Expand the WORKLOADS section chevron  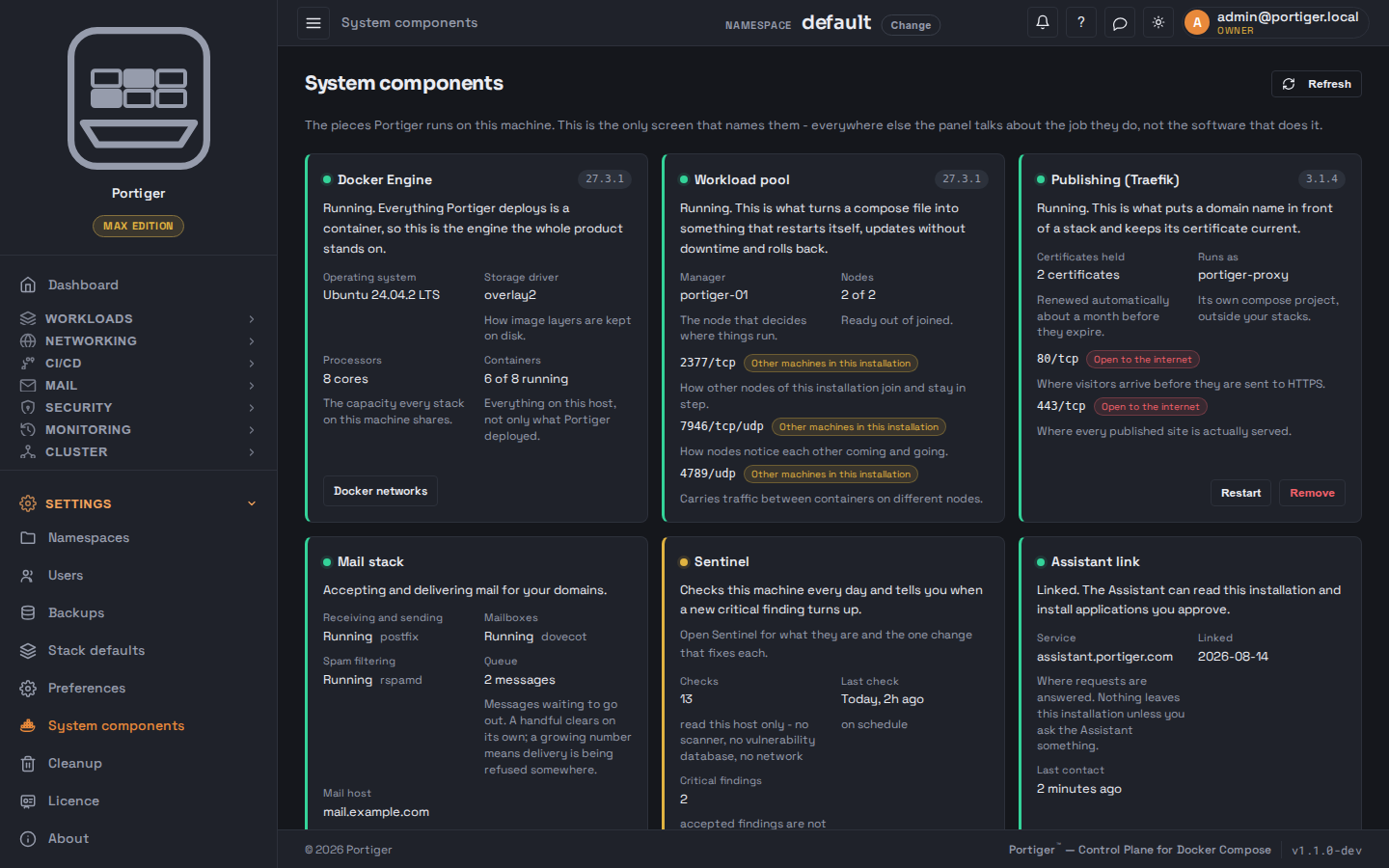(x=252, y=318)
